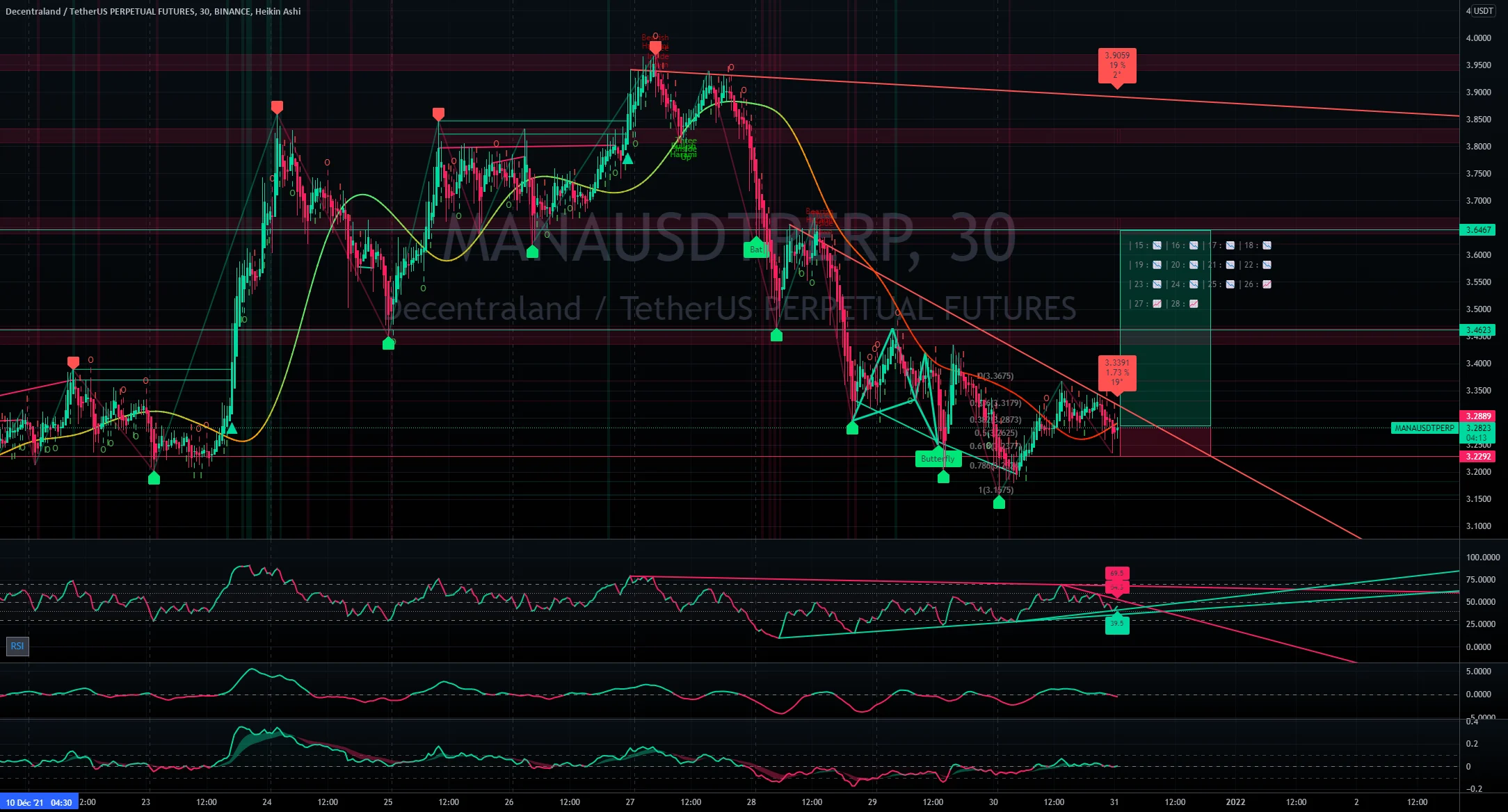Select the green Bat pattern label
Screen dimensions: 1508x812
(756, 249)
